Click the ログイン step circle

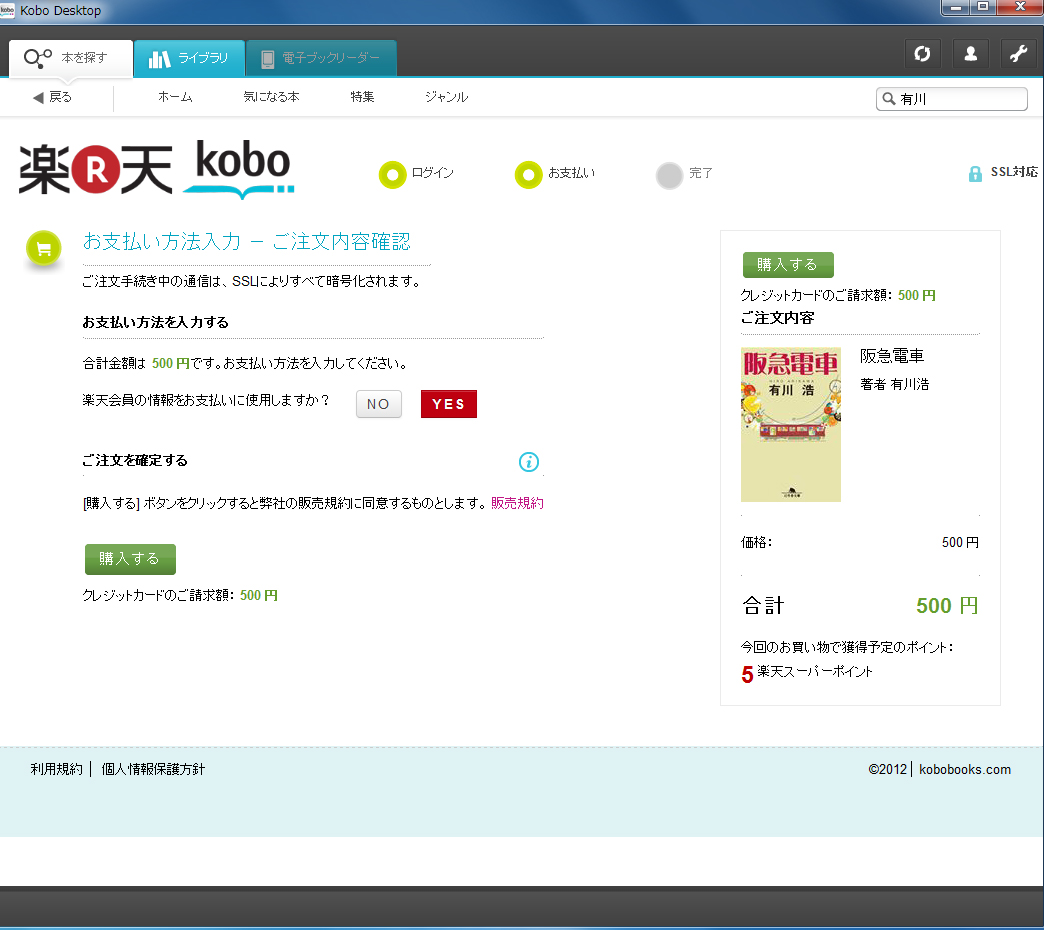(x=392, y=175)
